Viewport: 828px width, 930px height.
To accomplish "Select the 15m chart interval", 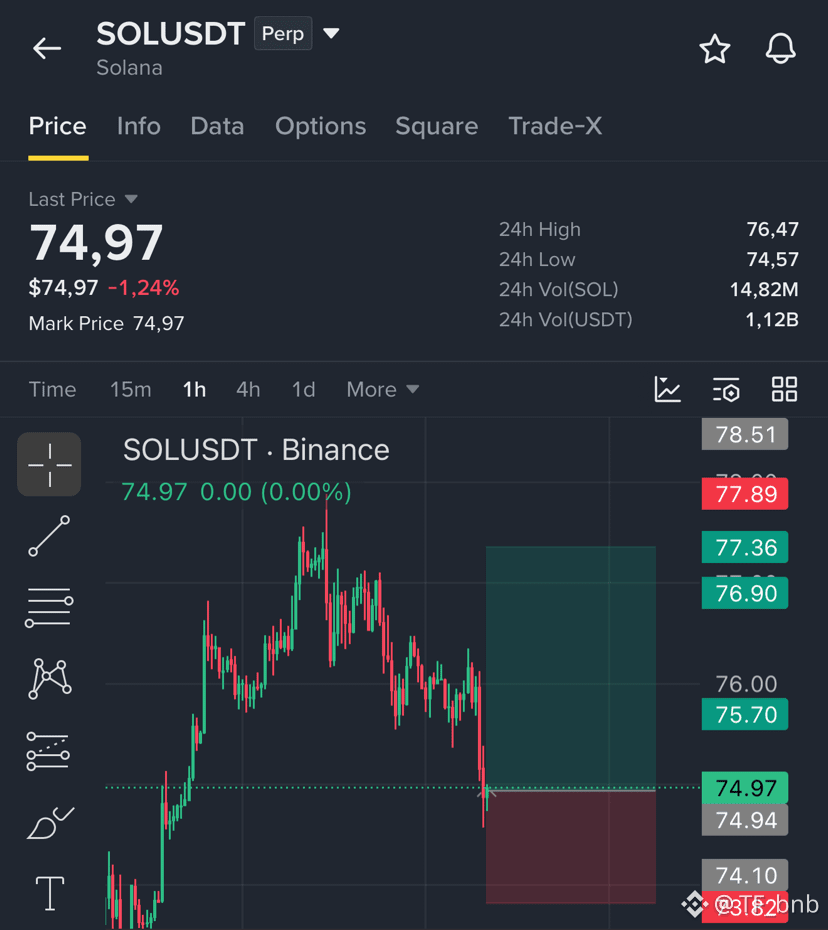I will [x=130, y=390].
